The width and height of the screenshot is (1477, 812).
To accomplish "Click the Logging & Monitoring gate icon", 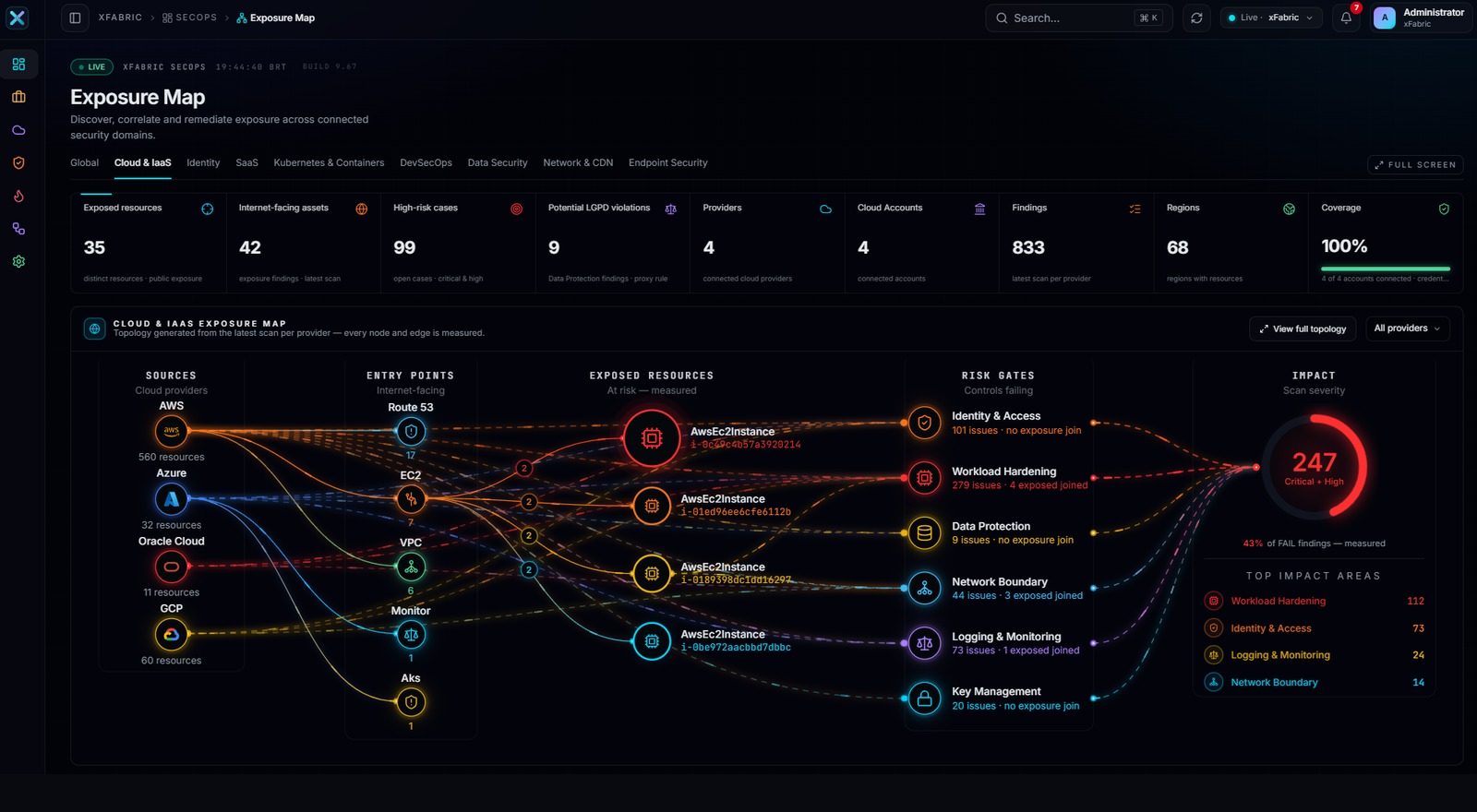I will click(x=924, y=643).
